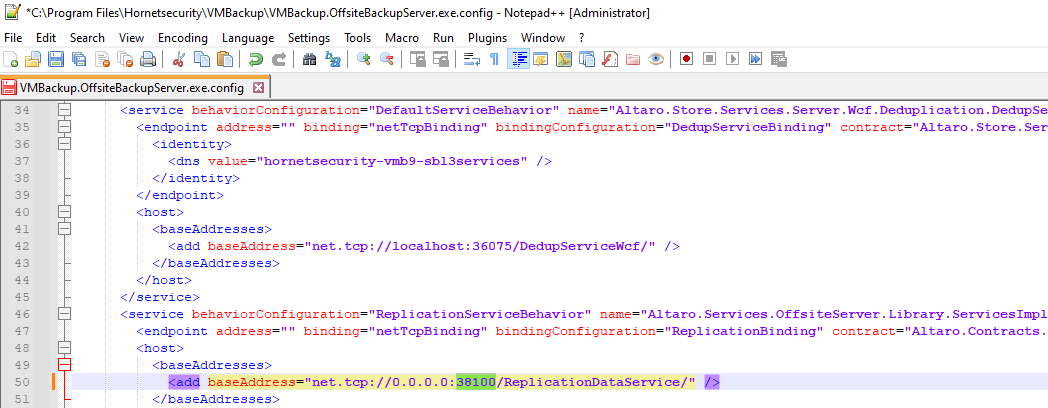Open Find with the binoculars icon
1048x408 pixels.
pos(309,60)
